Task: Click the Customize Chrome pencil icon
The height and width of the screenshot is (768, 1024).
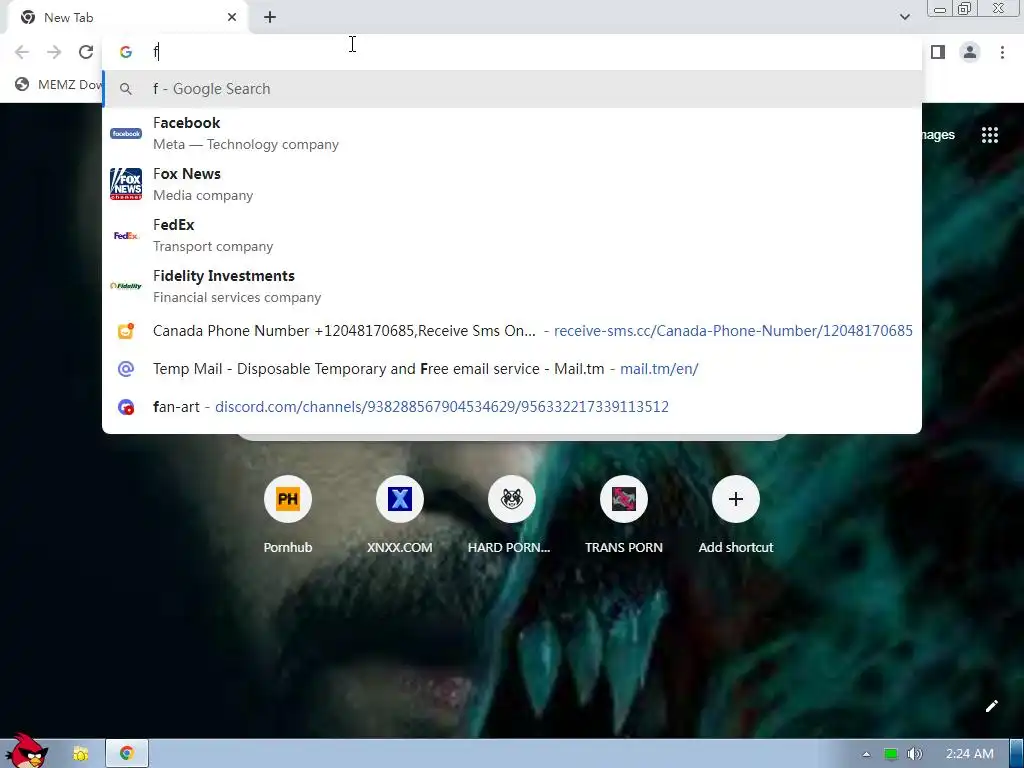Action: (991, 706)
